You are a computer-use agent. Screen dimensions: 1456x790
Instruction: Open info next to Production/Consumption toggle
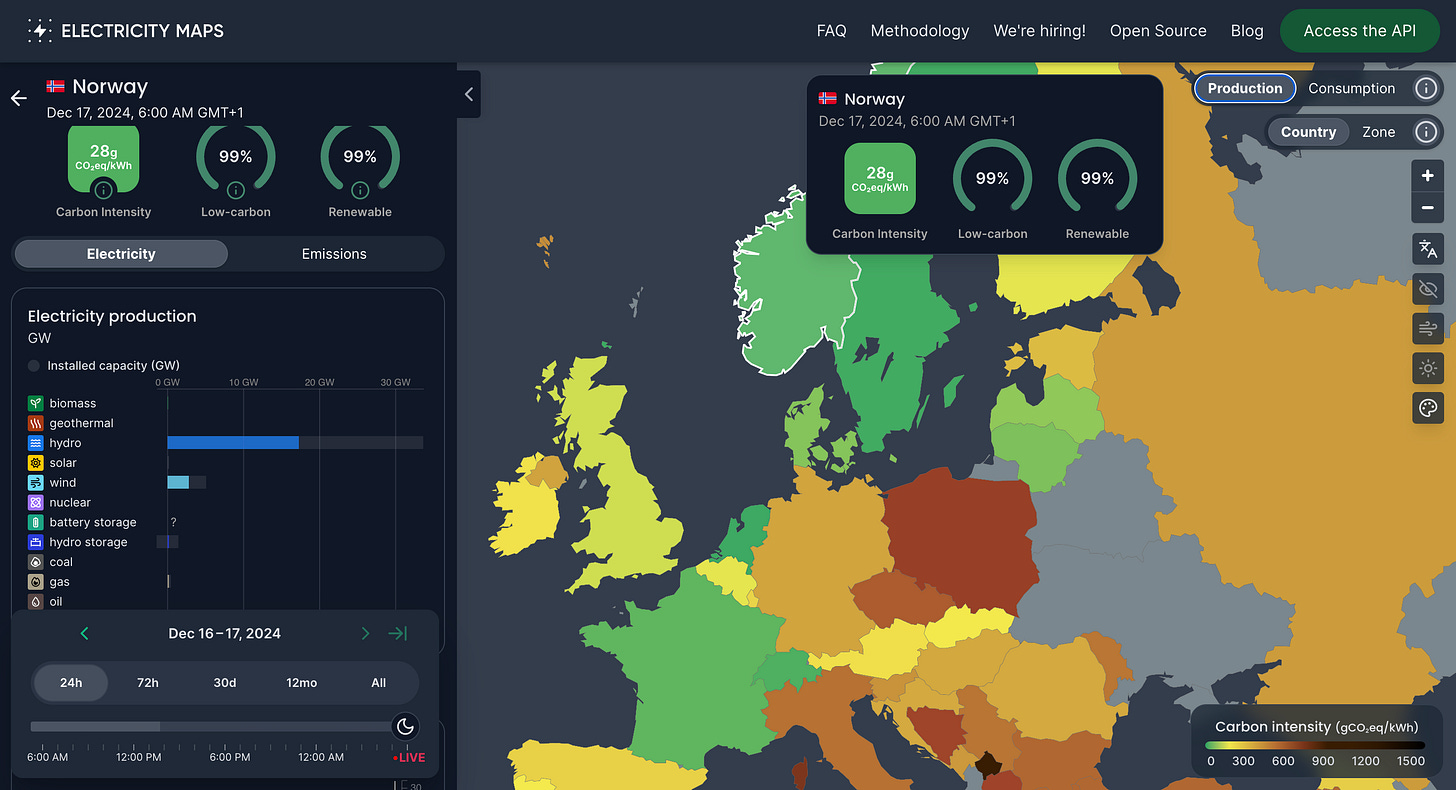point(1426,88)
